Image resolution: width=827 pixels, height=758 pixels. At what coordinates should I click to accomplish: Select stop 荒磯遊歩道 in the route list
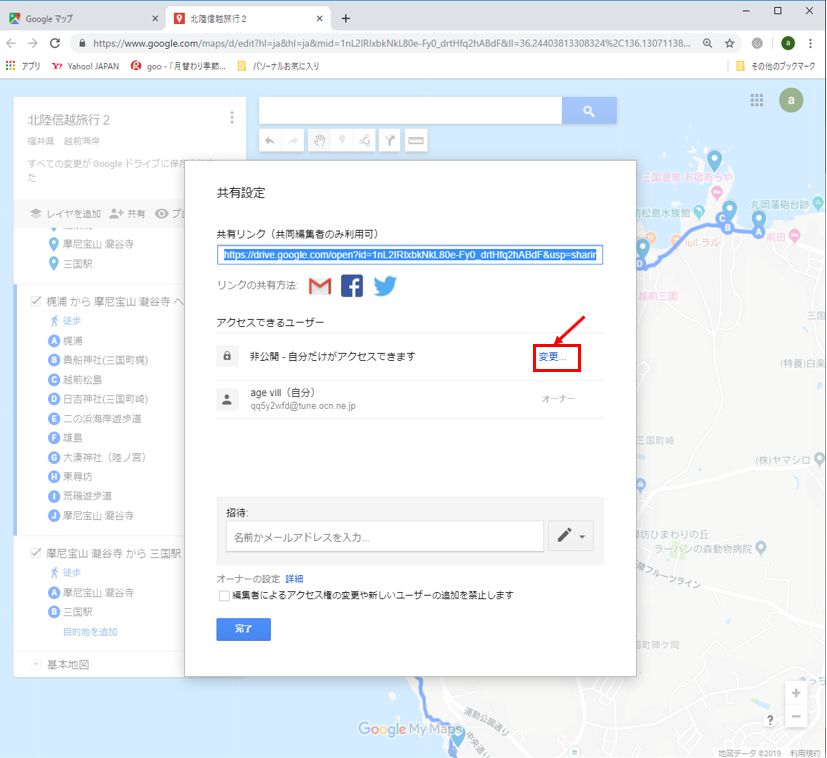coord(87,496)
